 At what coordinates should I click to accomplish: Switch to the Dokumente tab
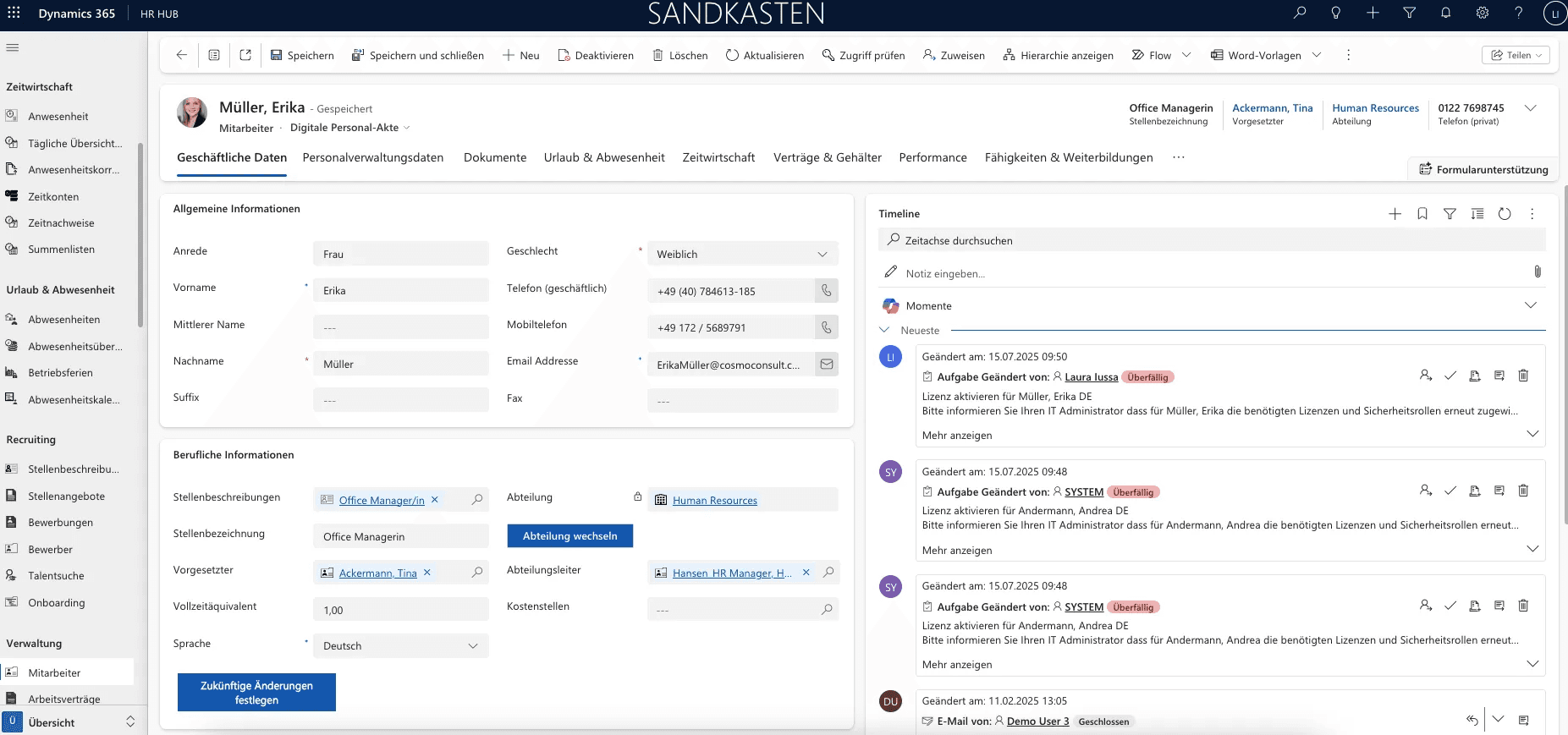click(495, 157)
